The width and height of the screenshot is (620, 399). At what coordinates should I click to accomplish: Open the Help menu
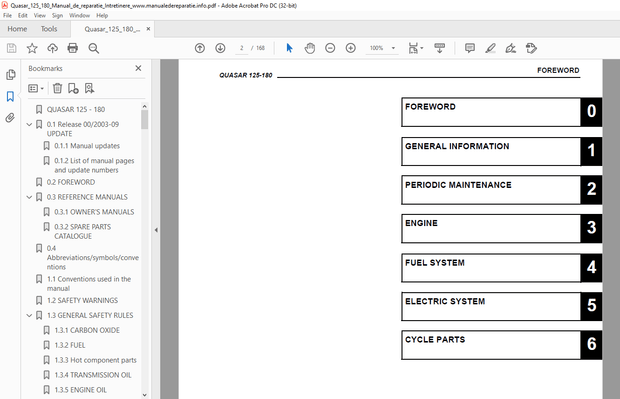click(102, 15)
